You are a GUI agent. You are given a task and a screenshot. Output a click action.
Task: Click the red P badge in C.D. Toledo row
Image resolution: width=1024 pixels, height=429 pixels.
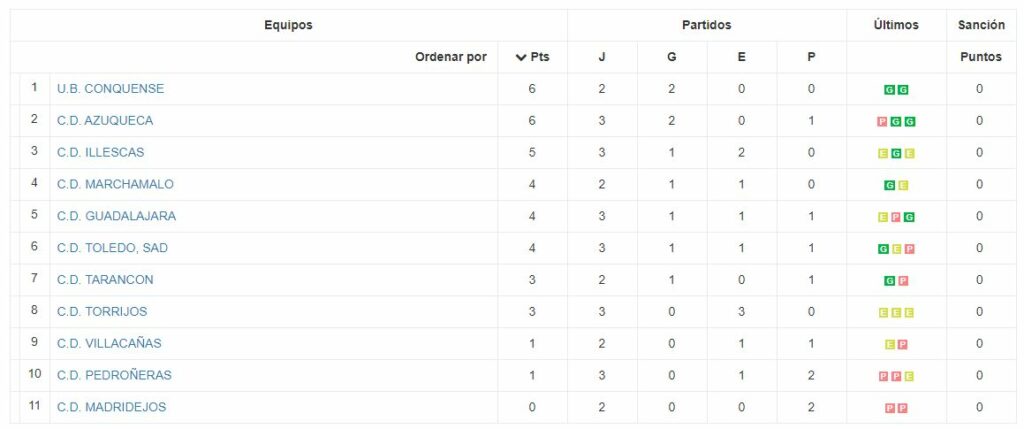pyautogui.click(x=909, y=249)
